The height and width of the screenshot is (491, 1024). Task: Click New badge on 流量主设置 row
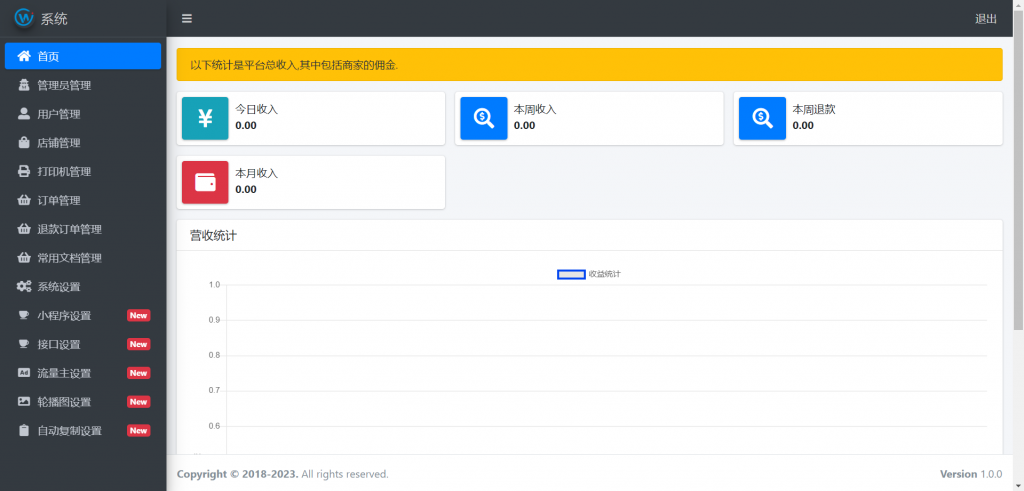pyautogui.click(x=138, y=373)
